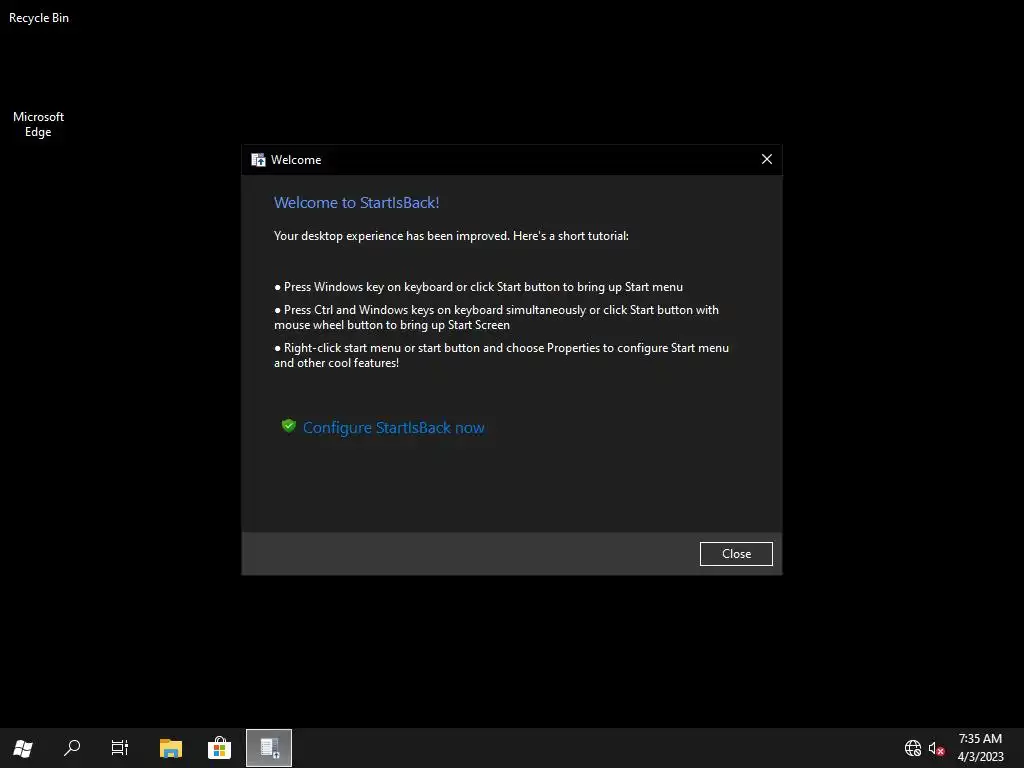Image resolution: width=1024 pixels, height=768 pixels.
Task: Close Welcome dialog with title bar X
Action: coord(767,159)
